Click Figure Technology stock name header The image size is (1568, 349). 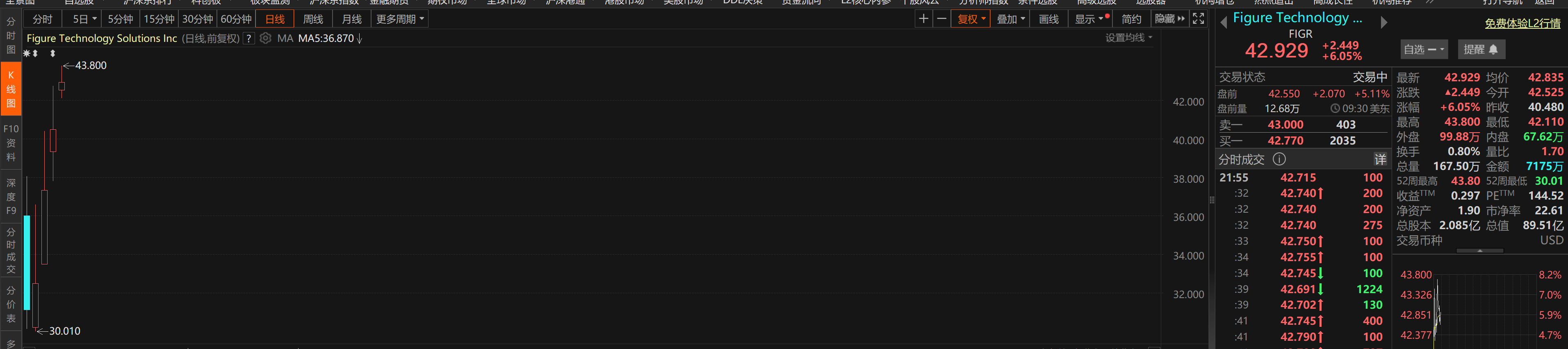(1297, 18)
